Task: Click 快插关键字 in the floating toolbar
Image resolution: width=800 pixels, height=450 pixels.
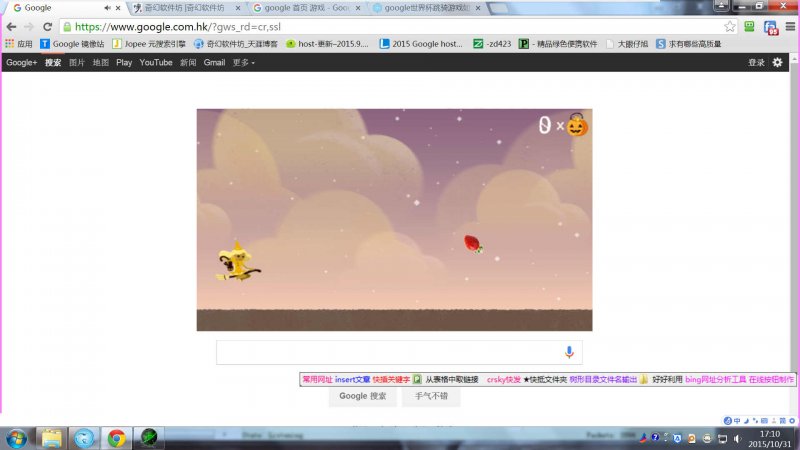Action: [391, 380]
